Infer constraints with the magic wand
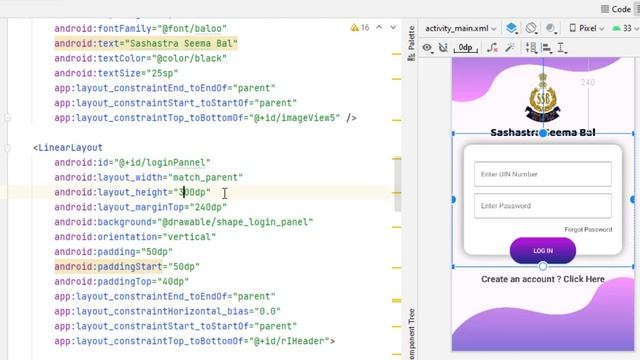 [510, 48]
